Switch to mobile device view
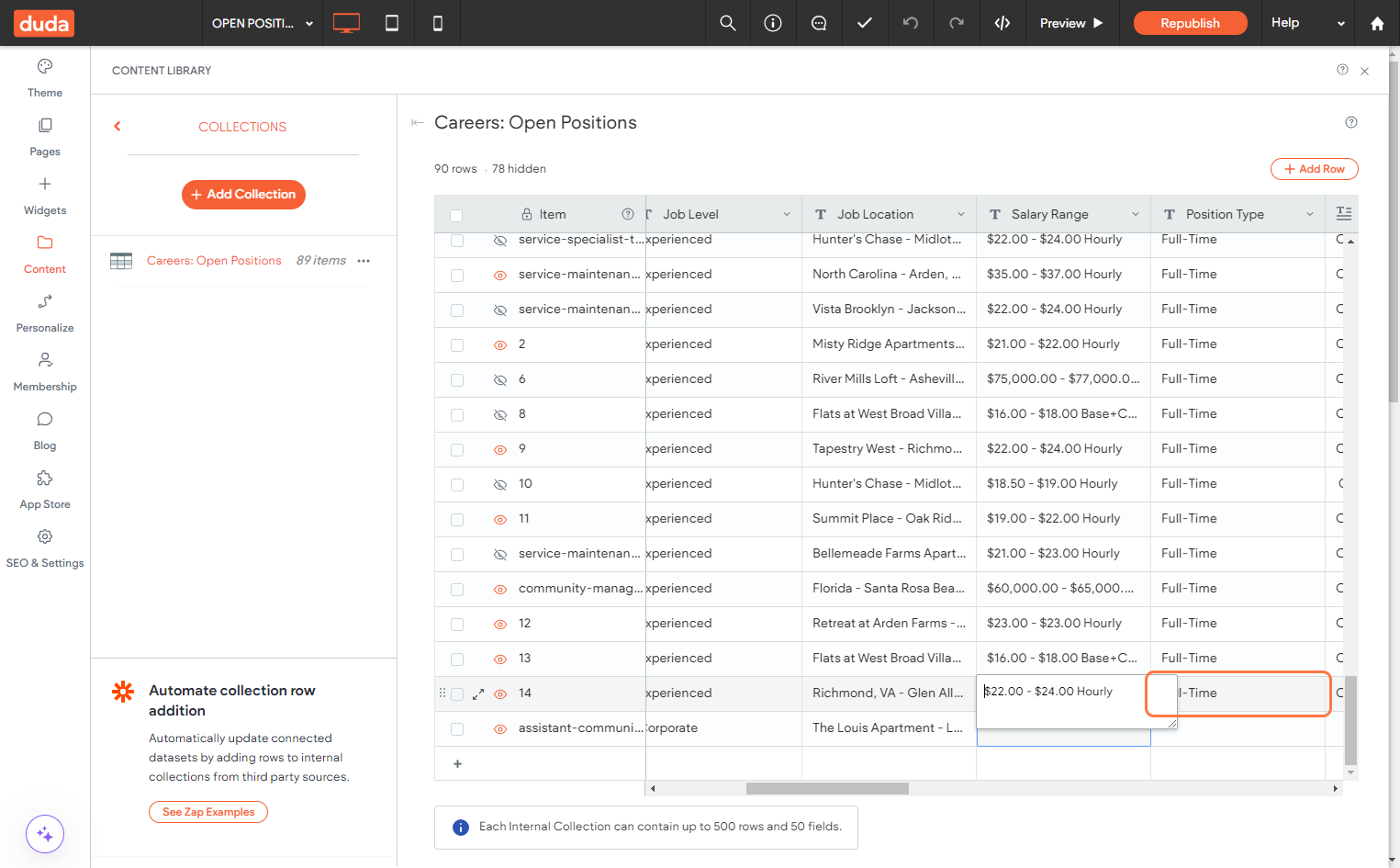This screenshot has width=1400, height=868. [438, 23]
